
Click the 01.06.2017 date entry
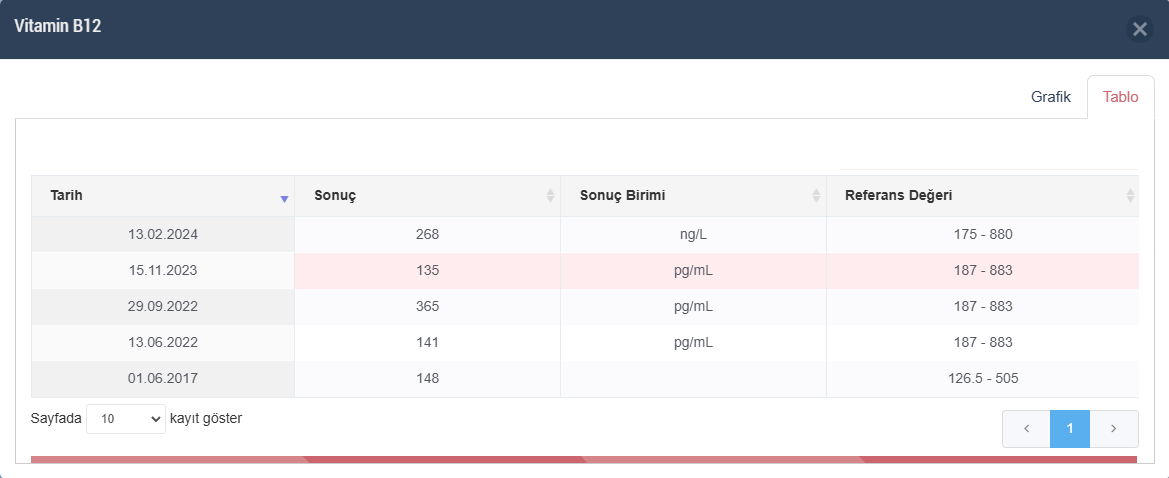(x=163, y=378)
